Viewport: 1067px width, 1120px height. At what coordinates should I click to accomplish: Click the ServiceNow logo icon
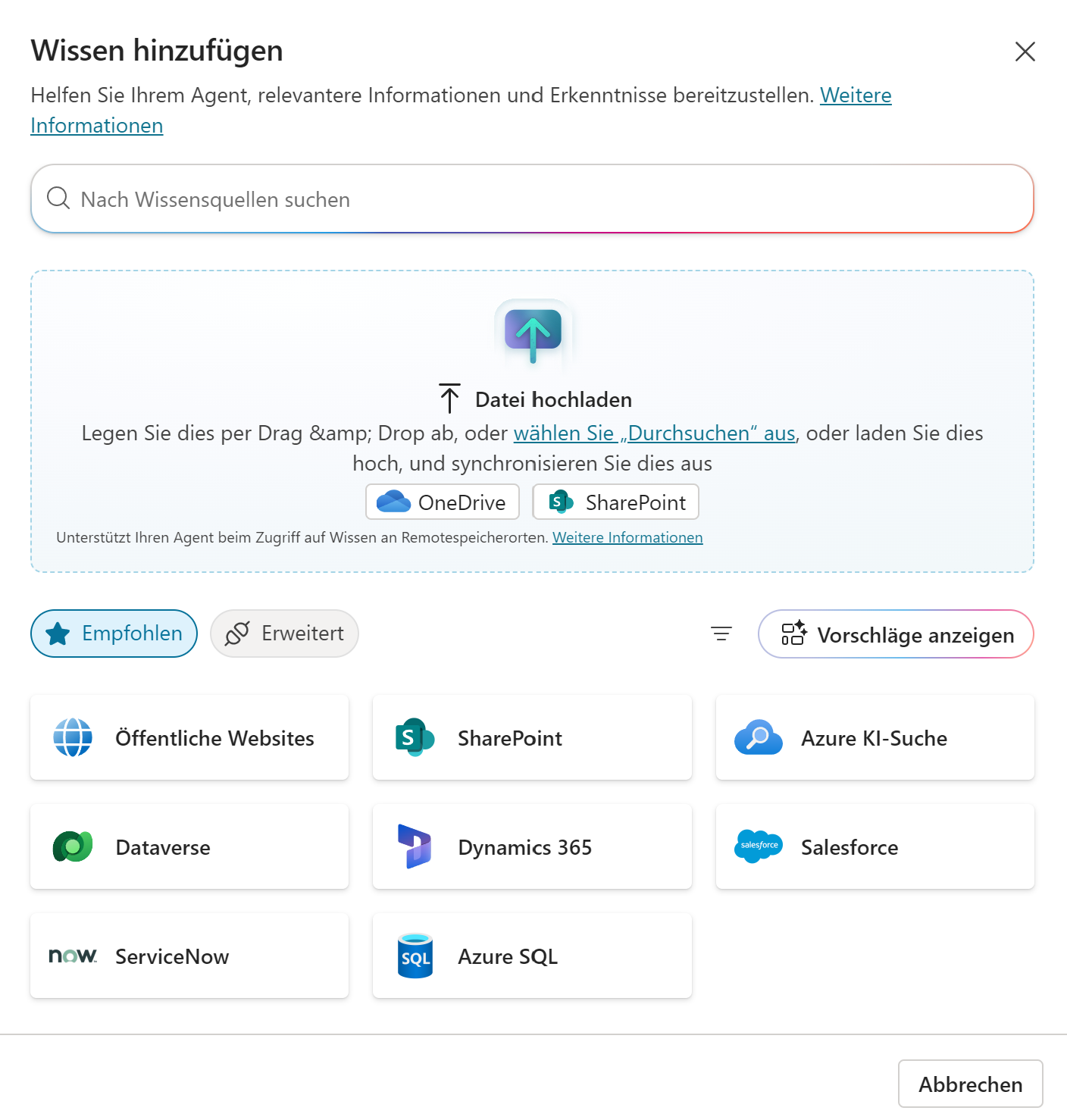point(73,956)
